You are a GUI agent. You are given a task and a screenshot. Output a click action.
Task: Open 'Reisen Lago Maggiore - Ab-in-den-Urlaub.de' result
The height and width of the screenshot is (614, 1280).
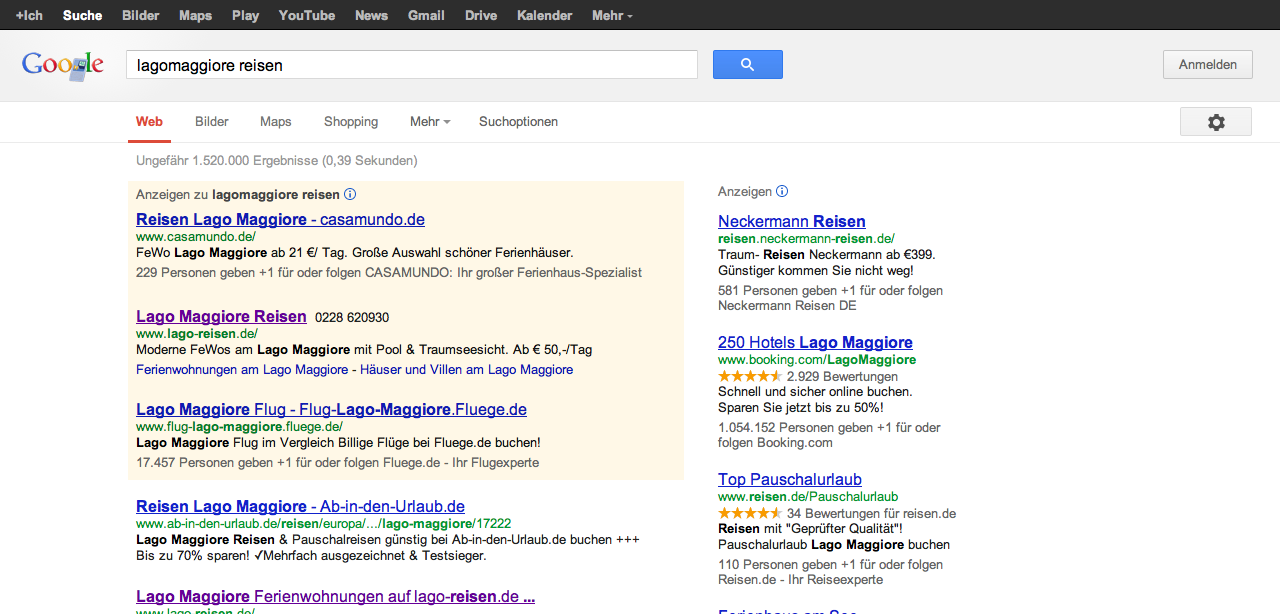click(x=300, y=507)
